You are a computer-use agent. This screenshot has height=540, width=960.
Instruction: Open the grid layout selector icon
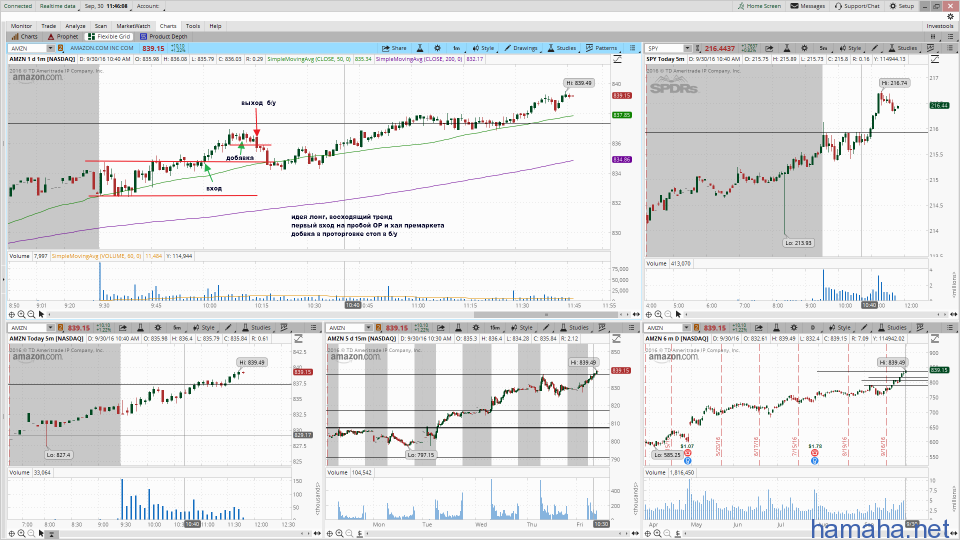click(x=933, y=37)
